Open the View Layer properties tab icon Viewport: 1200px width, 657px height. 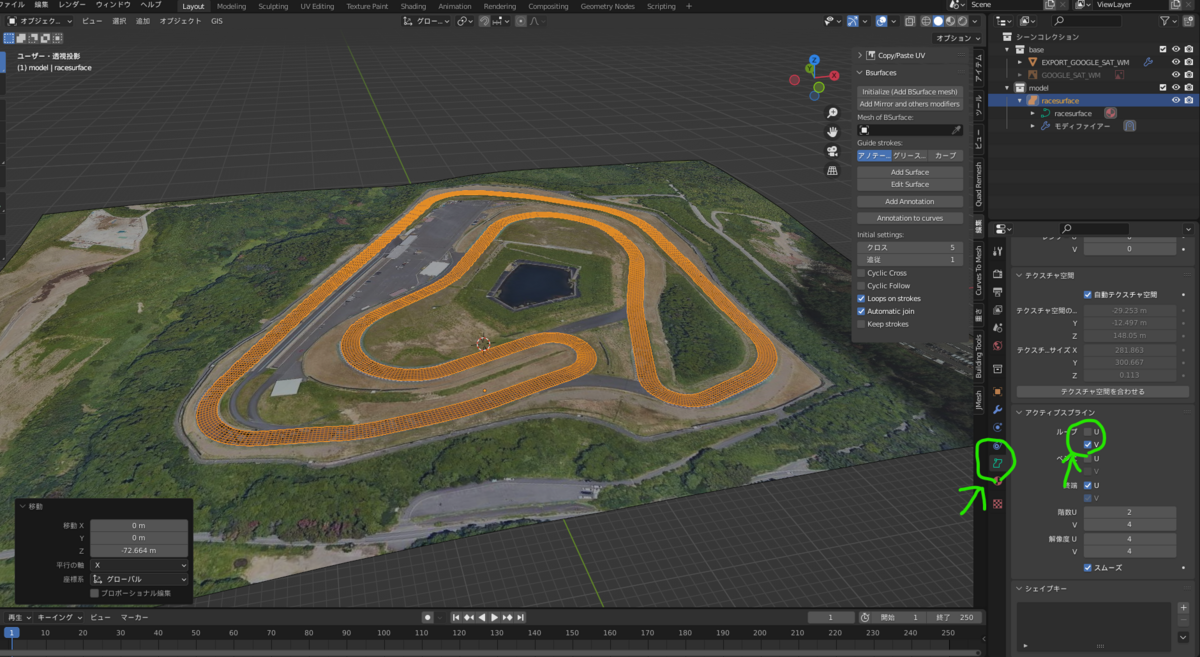[x=997, y=309]
